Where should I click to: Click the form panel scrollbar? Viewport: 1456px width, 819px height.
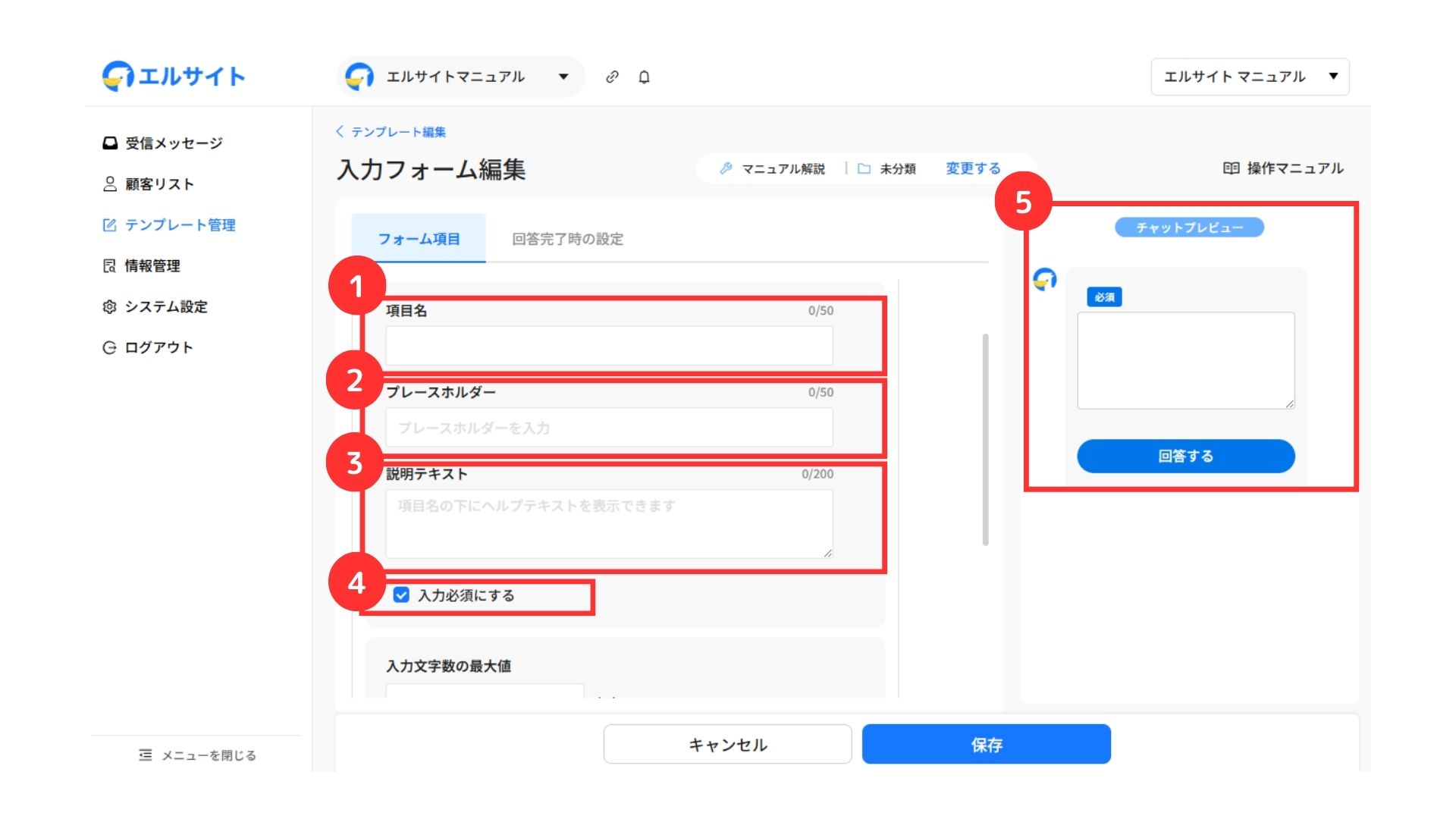tap(985, 440)
